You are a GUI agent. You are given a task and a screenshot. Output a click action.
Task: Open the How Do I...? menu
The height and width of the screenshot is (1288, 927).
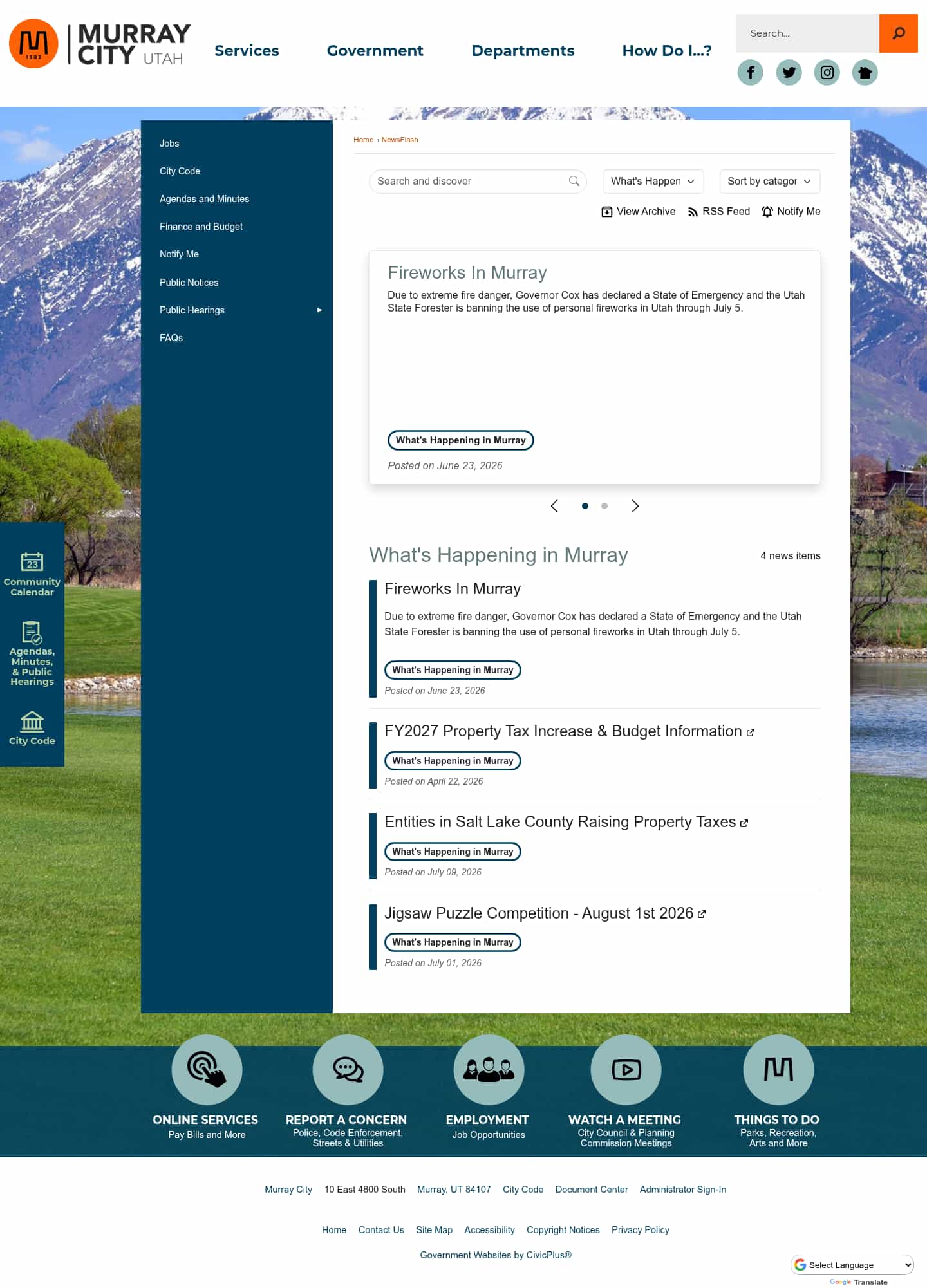pyautogui.click(x=667, y=50)
